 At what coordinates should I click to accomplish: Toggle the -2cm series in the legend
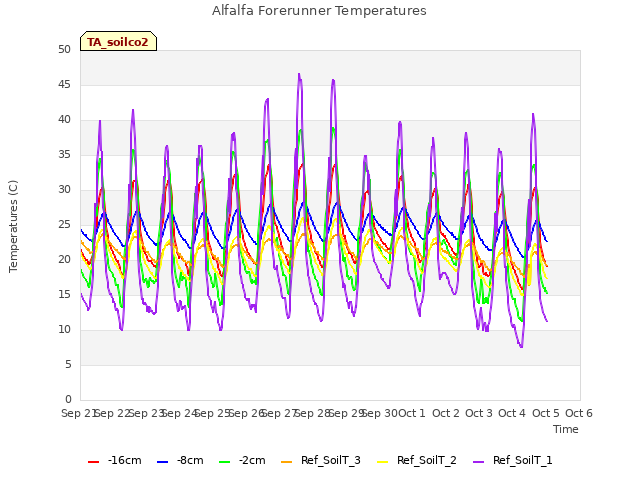242,461
